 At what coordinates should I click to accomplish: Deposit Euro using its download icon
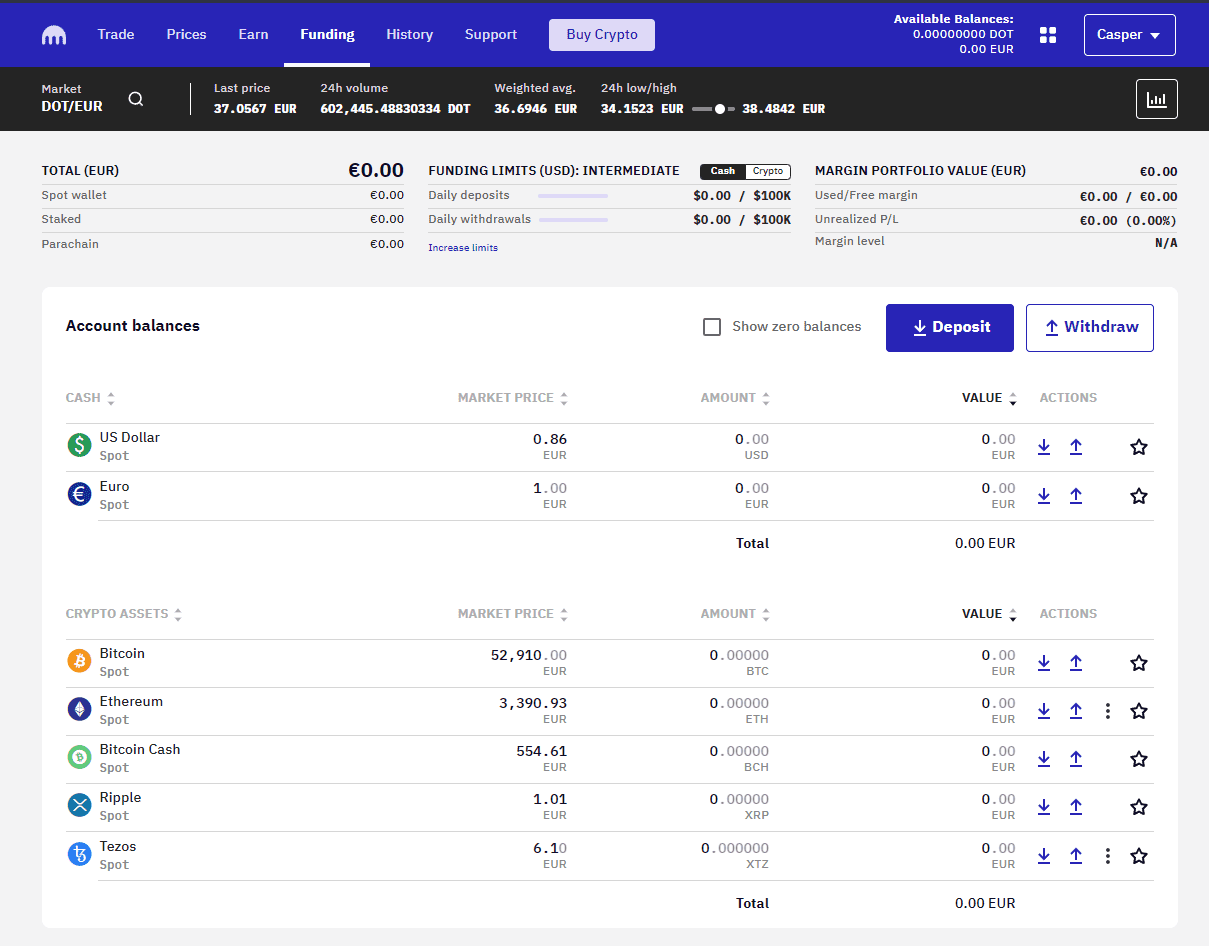[1044, 496]
